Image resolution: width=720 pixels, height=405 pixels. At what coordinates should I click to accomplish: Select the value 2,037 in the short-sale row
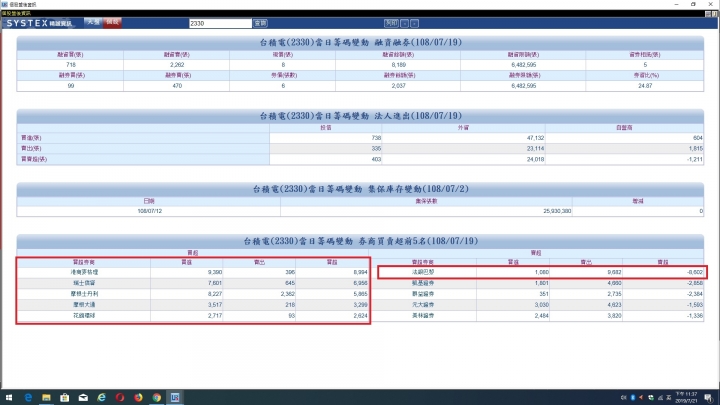tap(399, 86)
